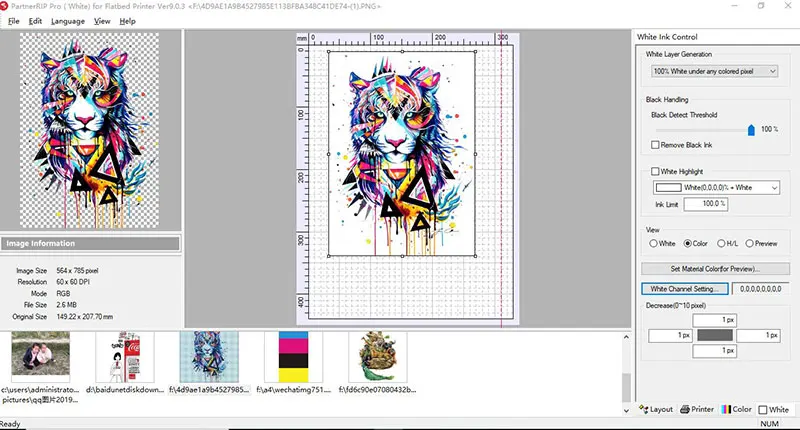Click the Ink Limit value field
This screenshot has width=800, height=430.
click(706, 204)
